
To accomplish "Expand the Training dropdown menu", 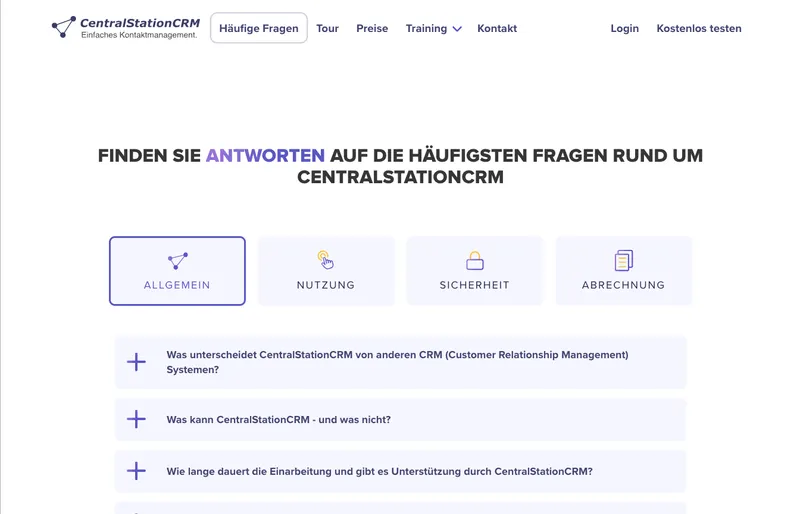I will (x=433, y=29).
